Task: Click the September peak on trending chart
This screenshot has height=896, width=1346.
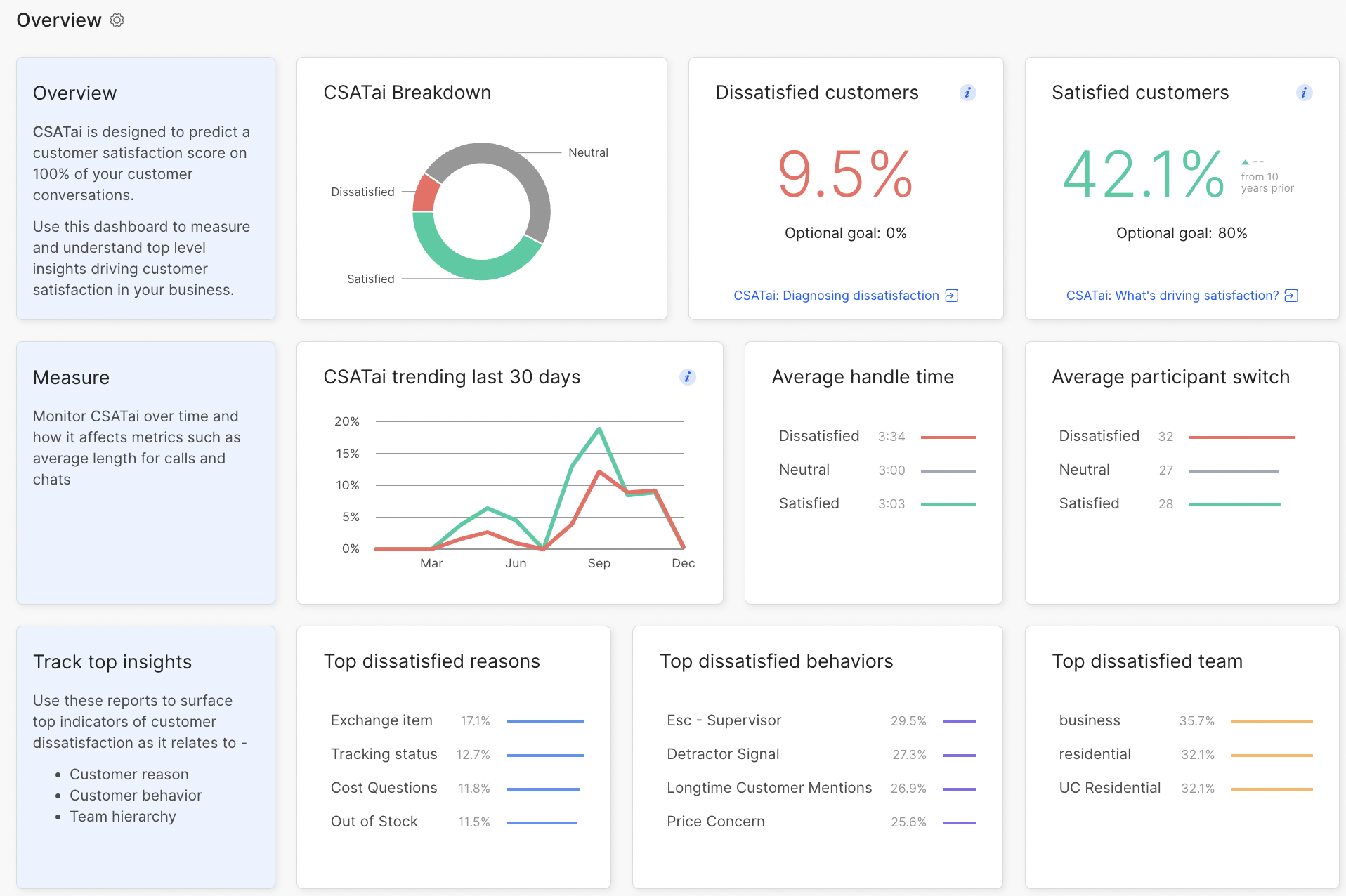Action: 599,428
